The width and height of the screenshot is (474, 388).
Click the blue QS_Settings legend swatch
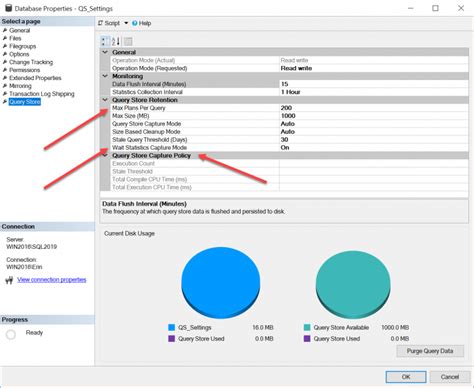172,328
